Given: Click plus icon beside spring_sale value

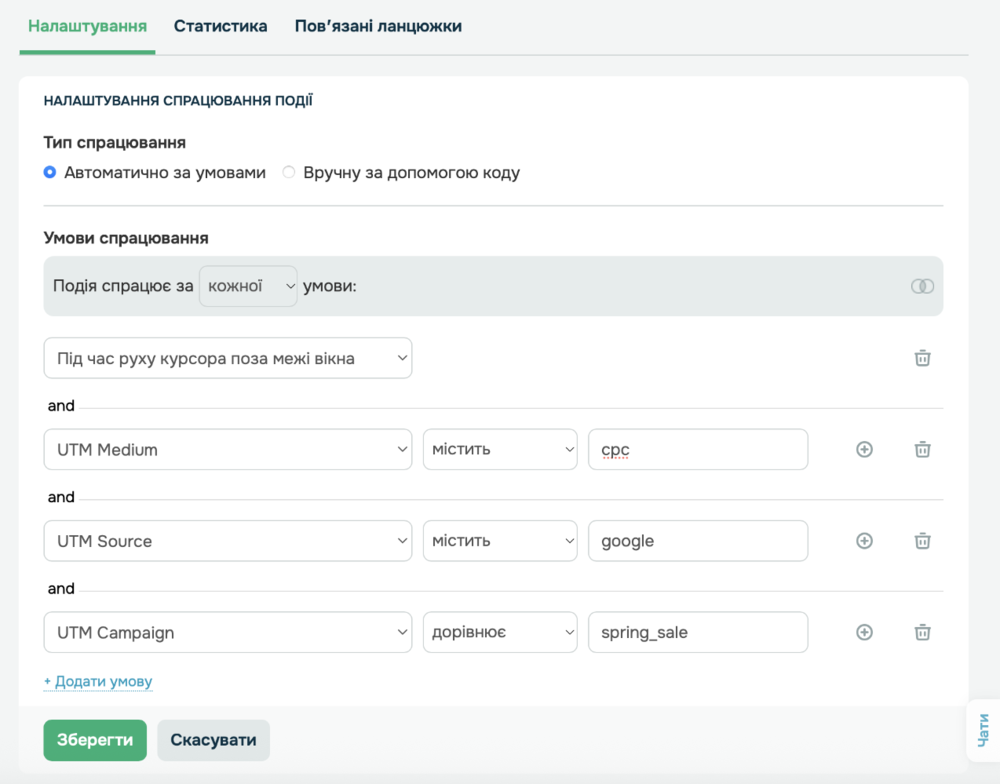Looking at the screenshot, I should tap(864, 632).
